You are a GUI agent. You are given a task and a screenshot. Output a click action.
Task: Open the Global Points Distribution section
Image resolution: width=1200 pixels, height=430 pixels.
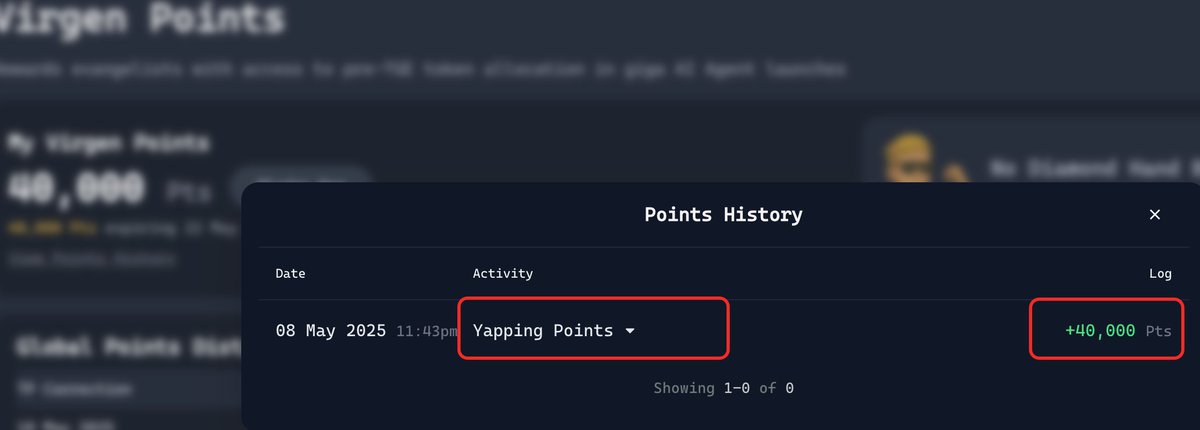(x=125, y=347)
